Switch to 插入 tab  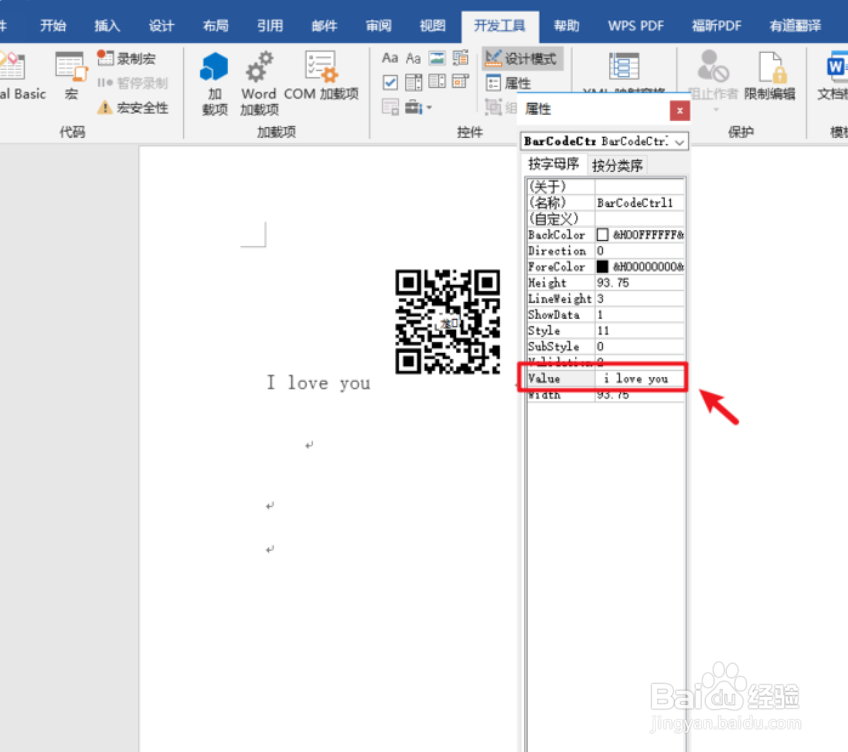coord(107,25)
